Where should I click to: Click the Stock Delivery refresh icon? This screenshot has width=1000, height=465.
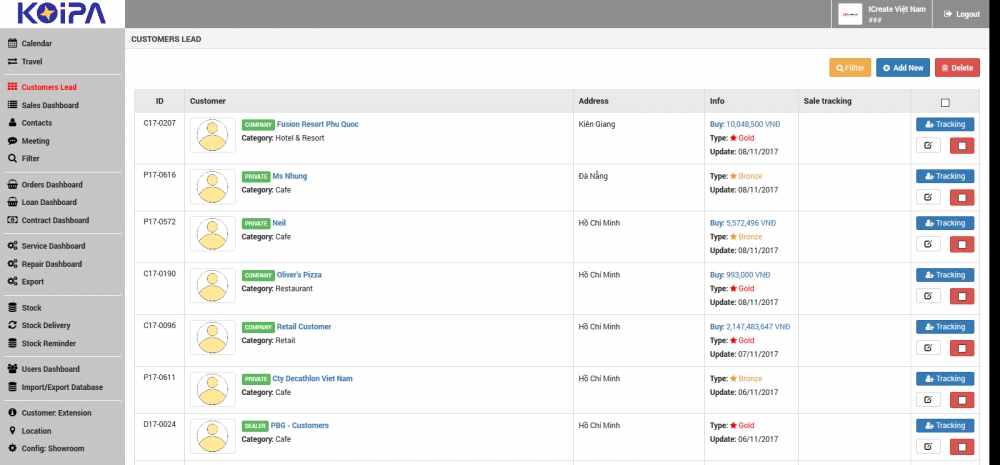[12, 325]
